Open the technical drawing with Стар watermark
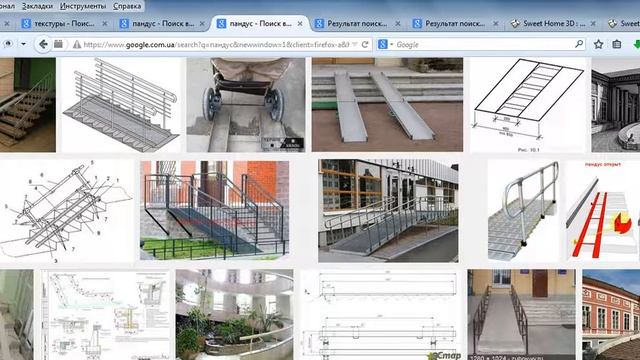This screenshot has height=360, width=640. [x=381, y=314]
